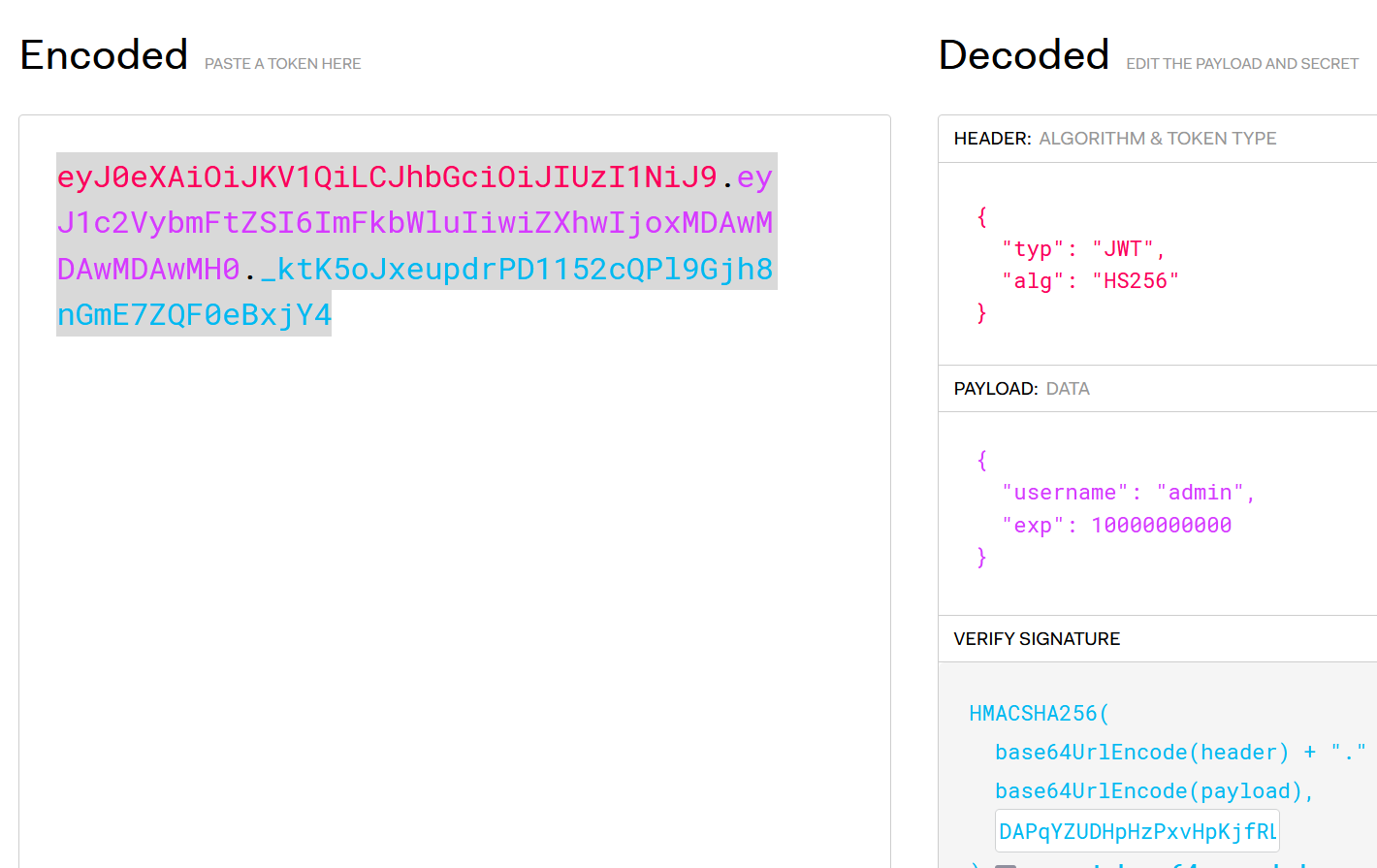Click the EDIT THE PAYLOAD AND SECRET hint
The image size is (1377, 868).
point(1242,64)
